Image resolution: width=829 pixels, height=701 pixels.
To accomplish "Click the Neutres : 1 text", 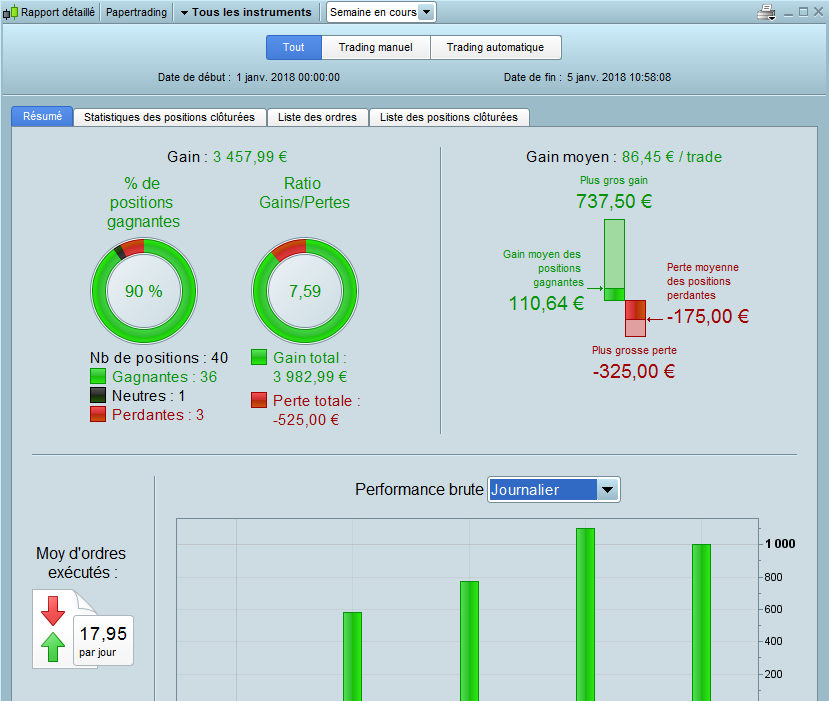I will click(149, 396).
